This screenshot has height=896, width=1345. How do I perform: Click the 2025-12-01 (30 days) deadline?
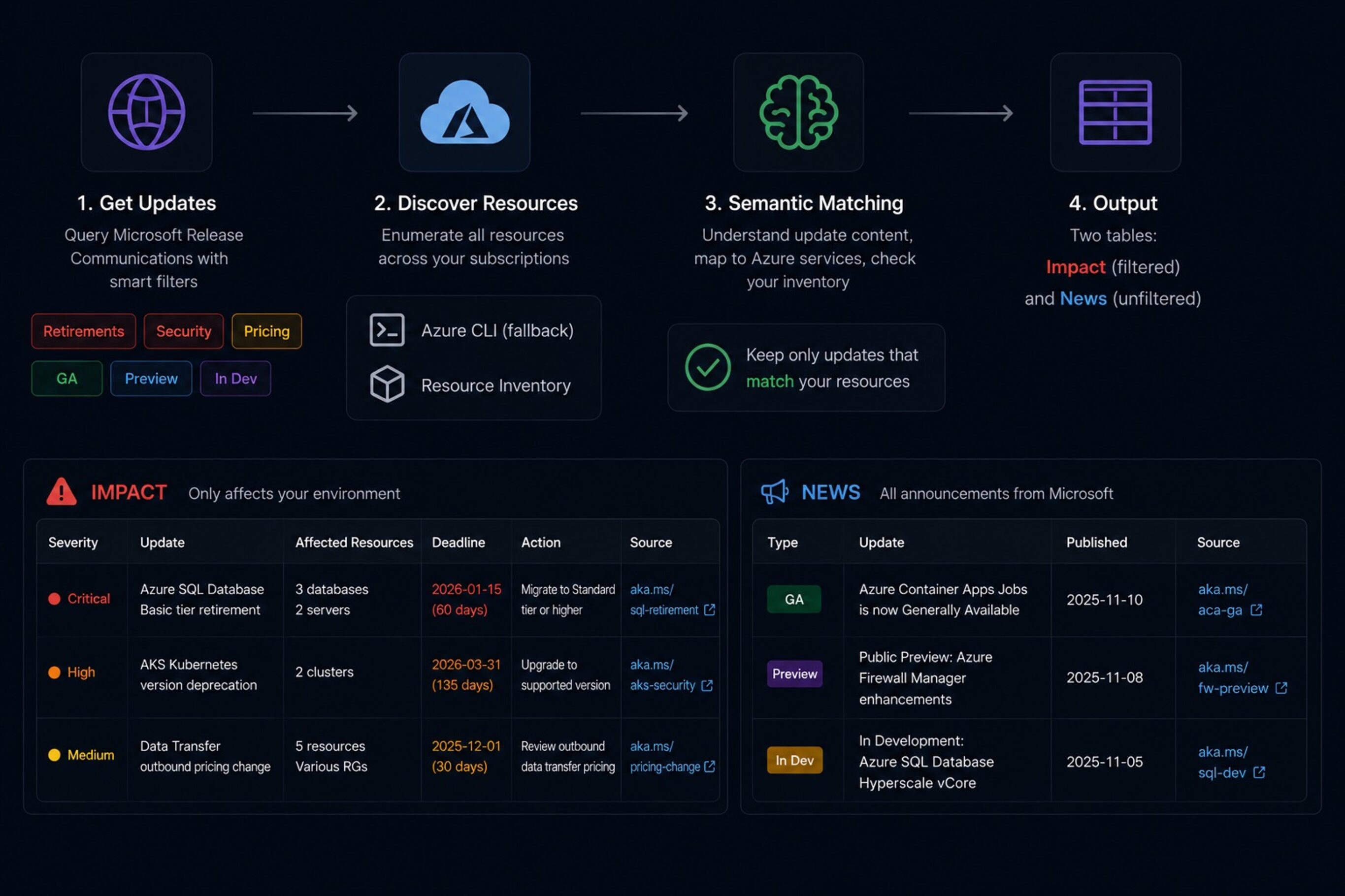pyautogui.click(x=466, y=756)
